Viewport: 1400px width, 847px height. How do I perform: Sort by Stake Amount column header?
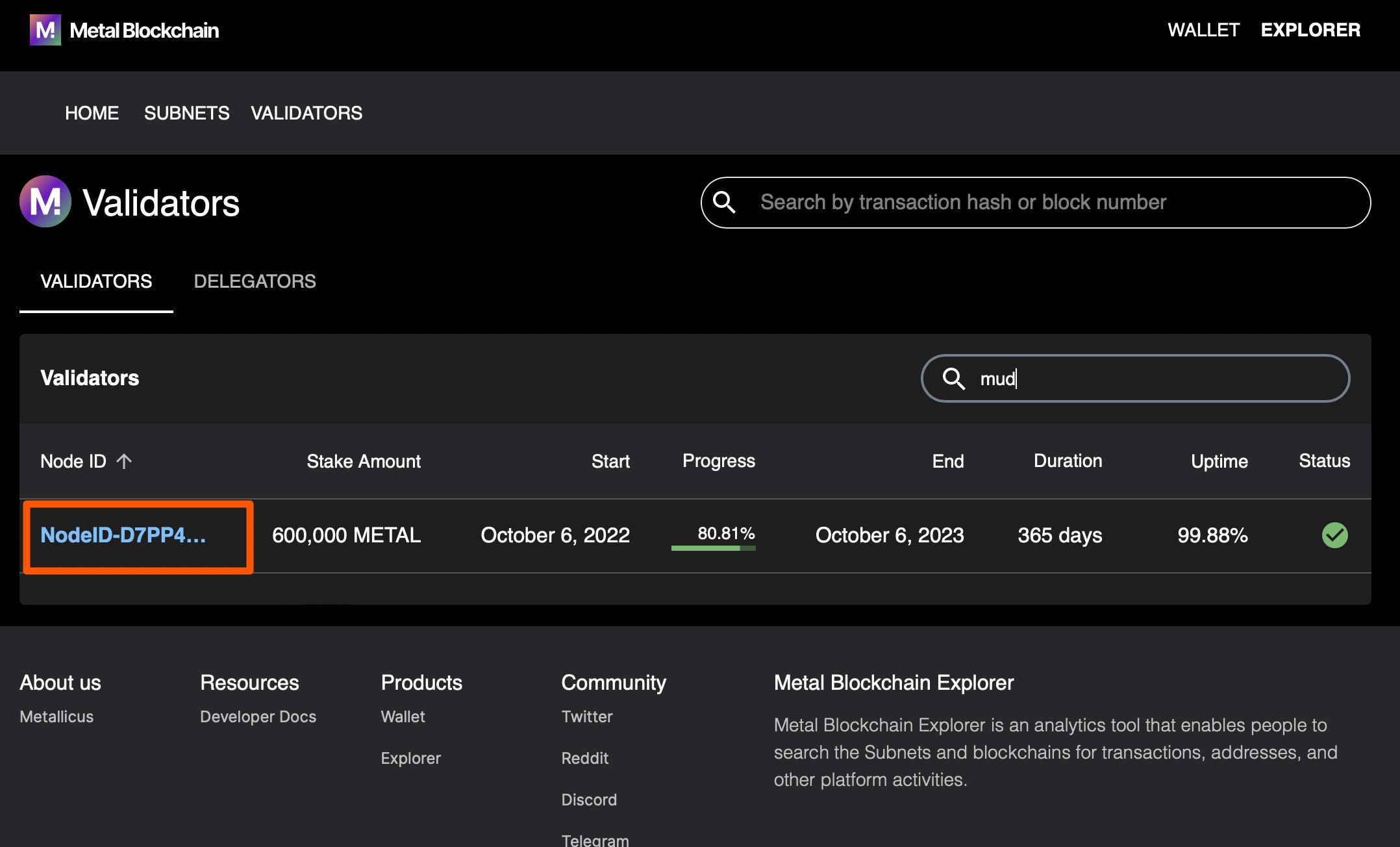[x=363, y=461]
